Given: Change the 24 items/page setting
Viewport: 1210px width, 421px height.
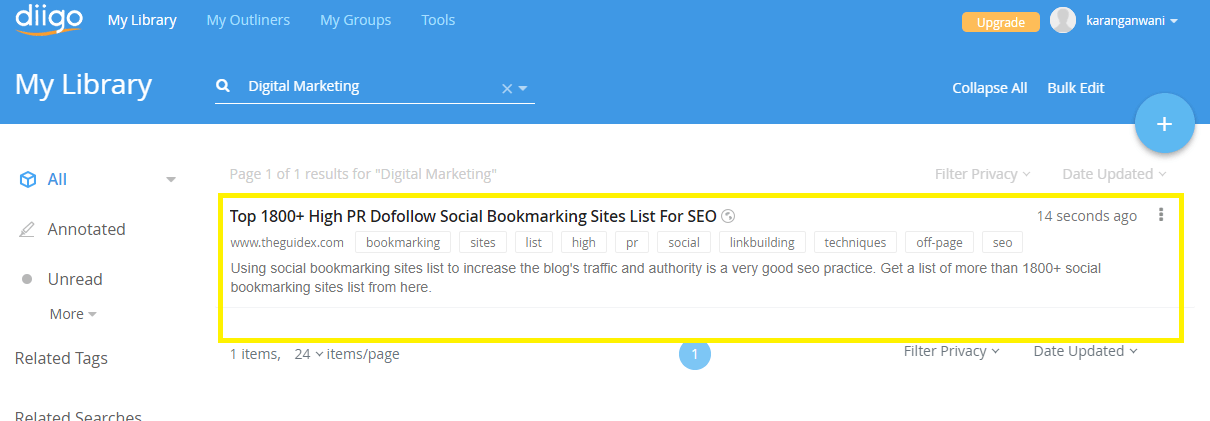Looking at the screenshot, I should 308,354.
